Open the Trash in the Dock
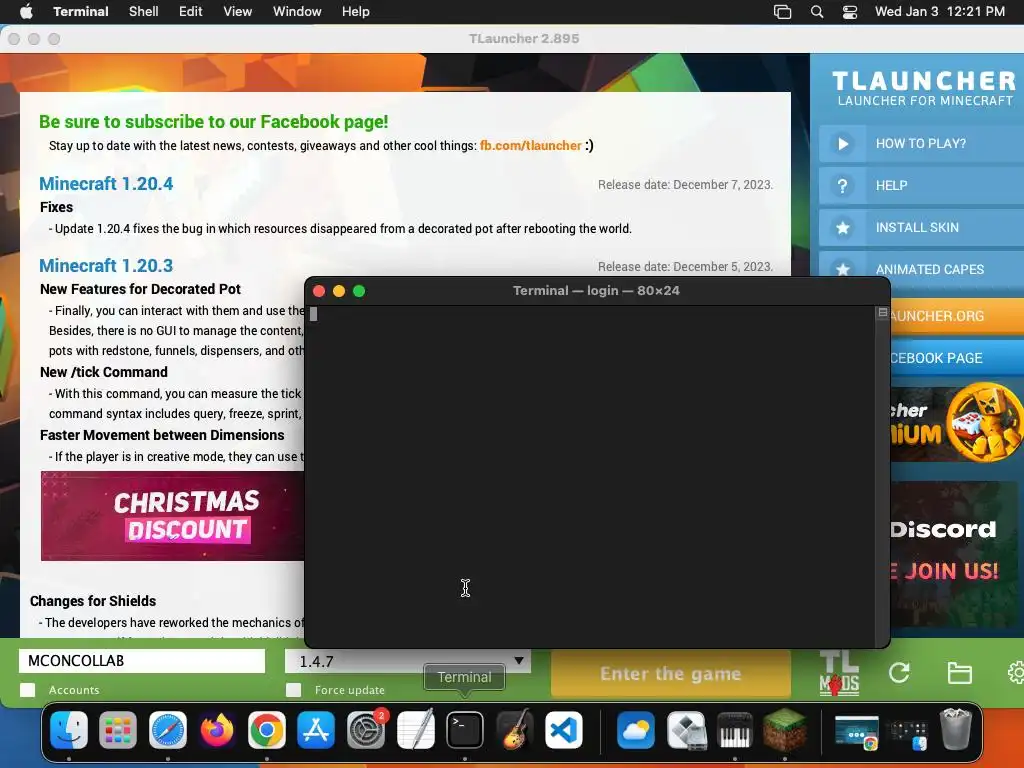The height and width of the screenshot is (768, 1024). pos(955,729)
